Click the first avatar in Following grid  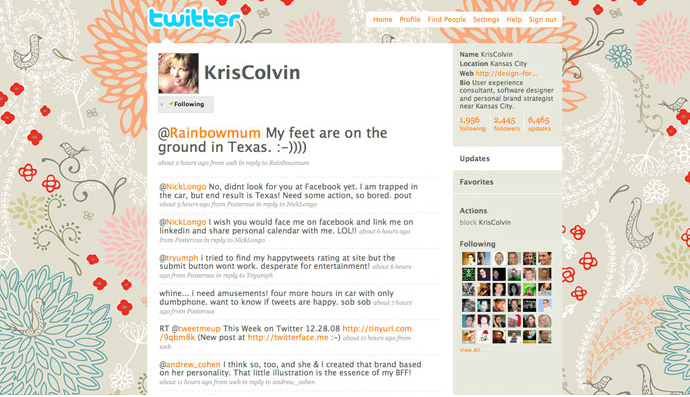tap(468, 258)
